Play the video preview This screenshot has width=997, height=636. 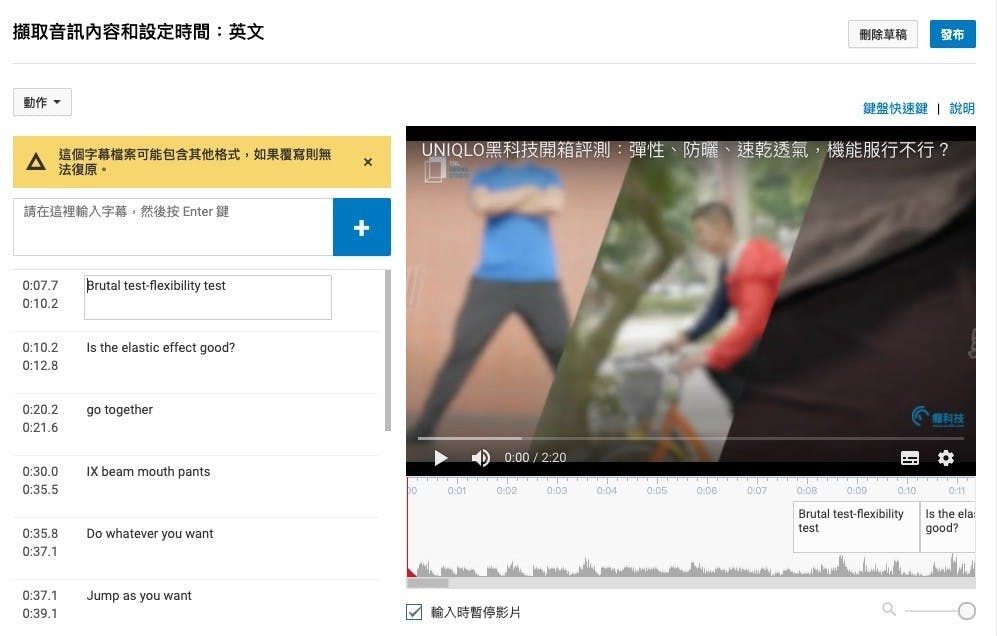tap(441, 458)
